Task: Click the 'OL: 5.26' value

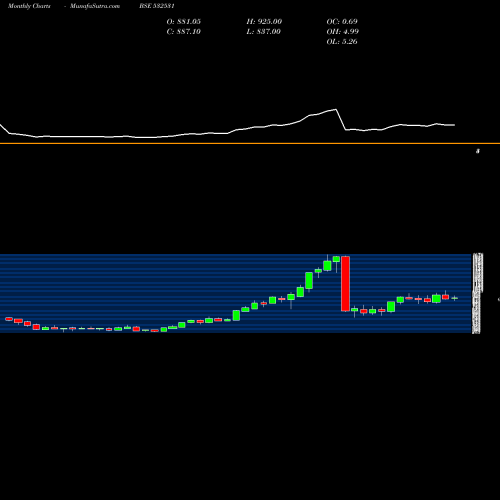Action: pos(342,42)
